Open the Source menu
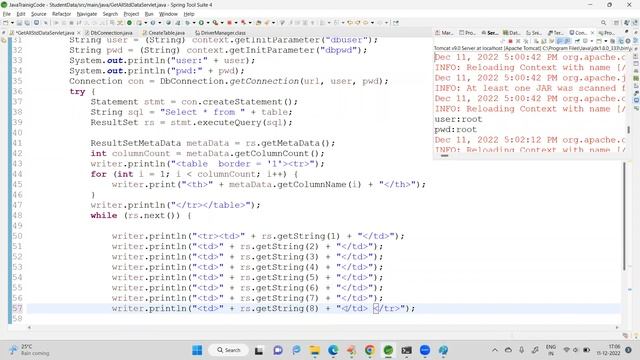This screenshot has width=640, height=360. click(39, 14)
